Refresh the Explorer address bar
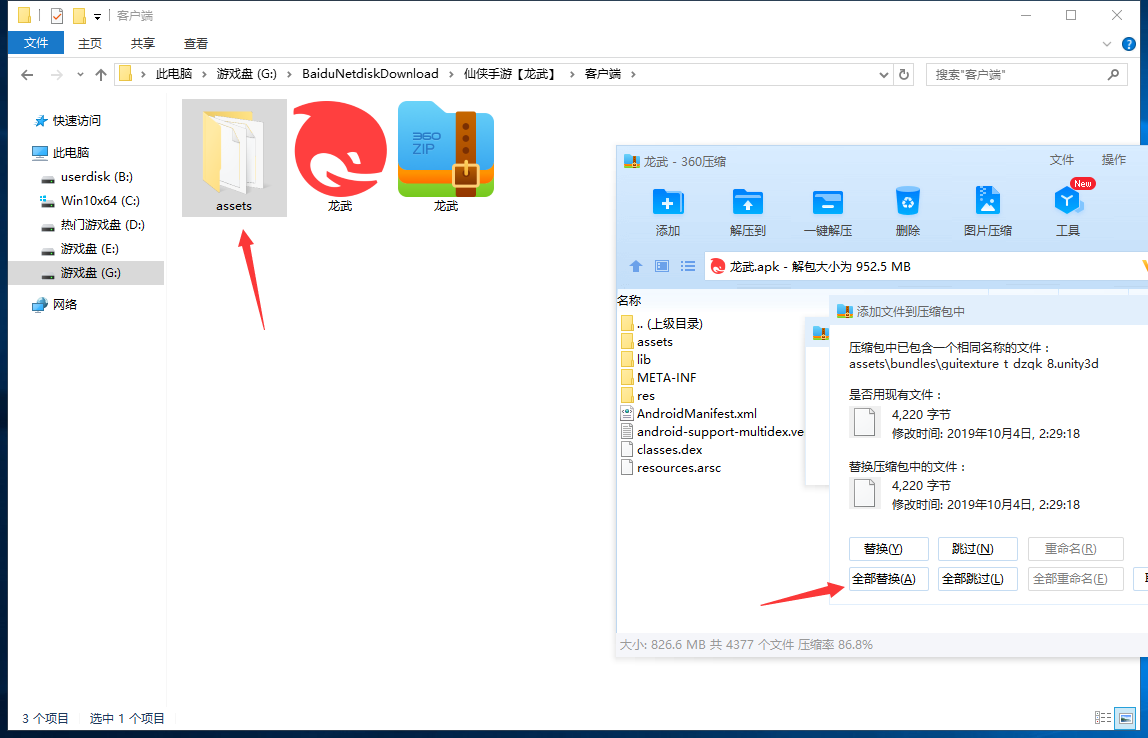Viewport: 1148px width, 738px height. coord(904,74)
